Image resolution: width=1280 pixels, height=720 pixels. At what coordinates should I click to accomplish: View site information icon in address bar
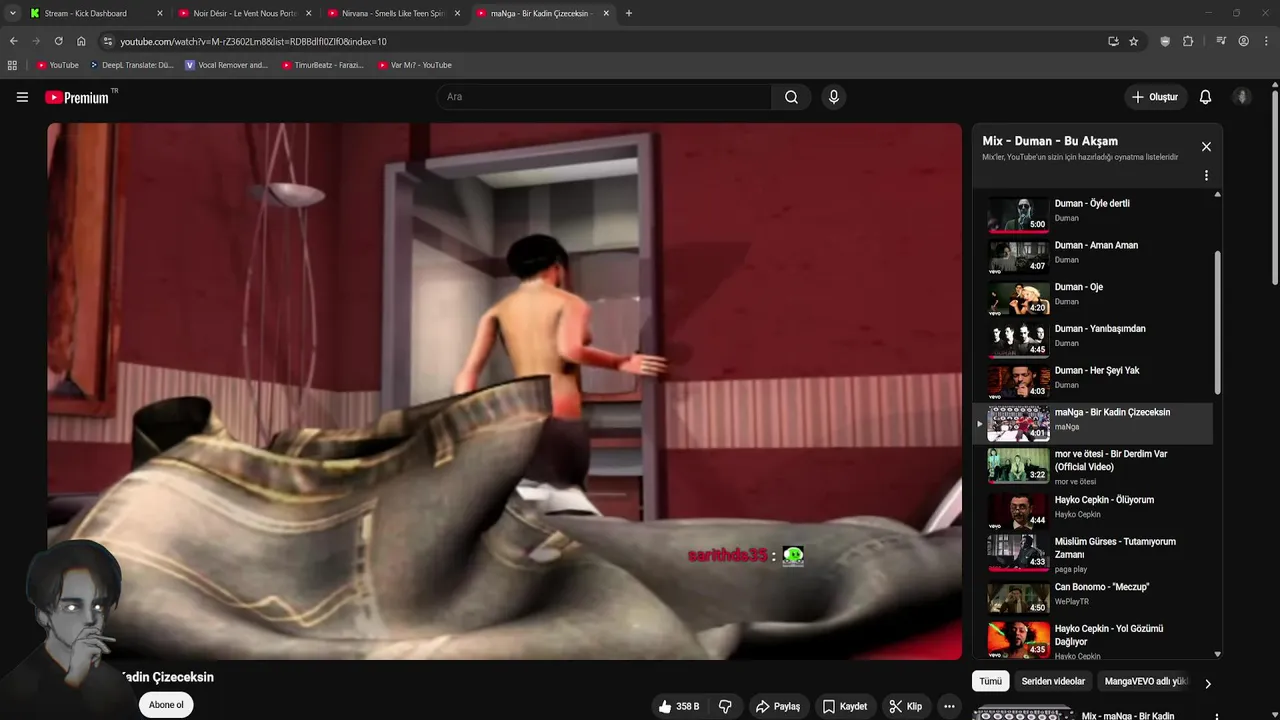pos(108,41)
